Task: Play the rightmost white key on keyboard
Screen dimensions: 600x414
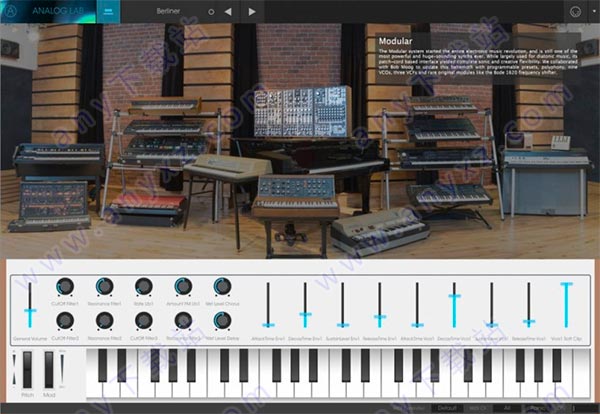Action: point(582,373)
